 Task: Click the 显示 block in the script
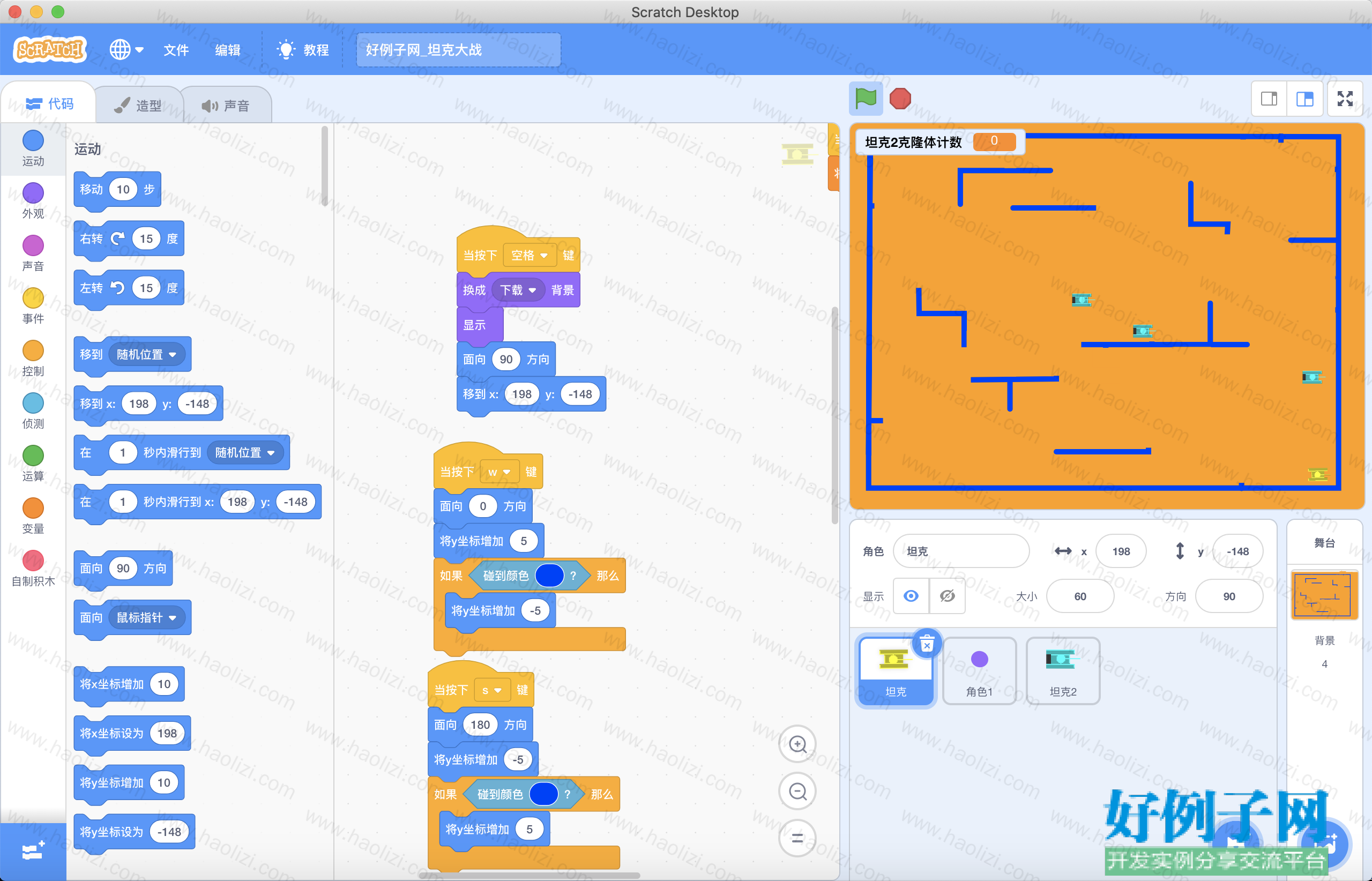point(480,325)
